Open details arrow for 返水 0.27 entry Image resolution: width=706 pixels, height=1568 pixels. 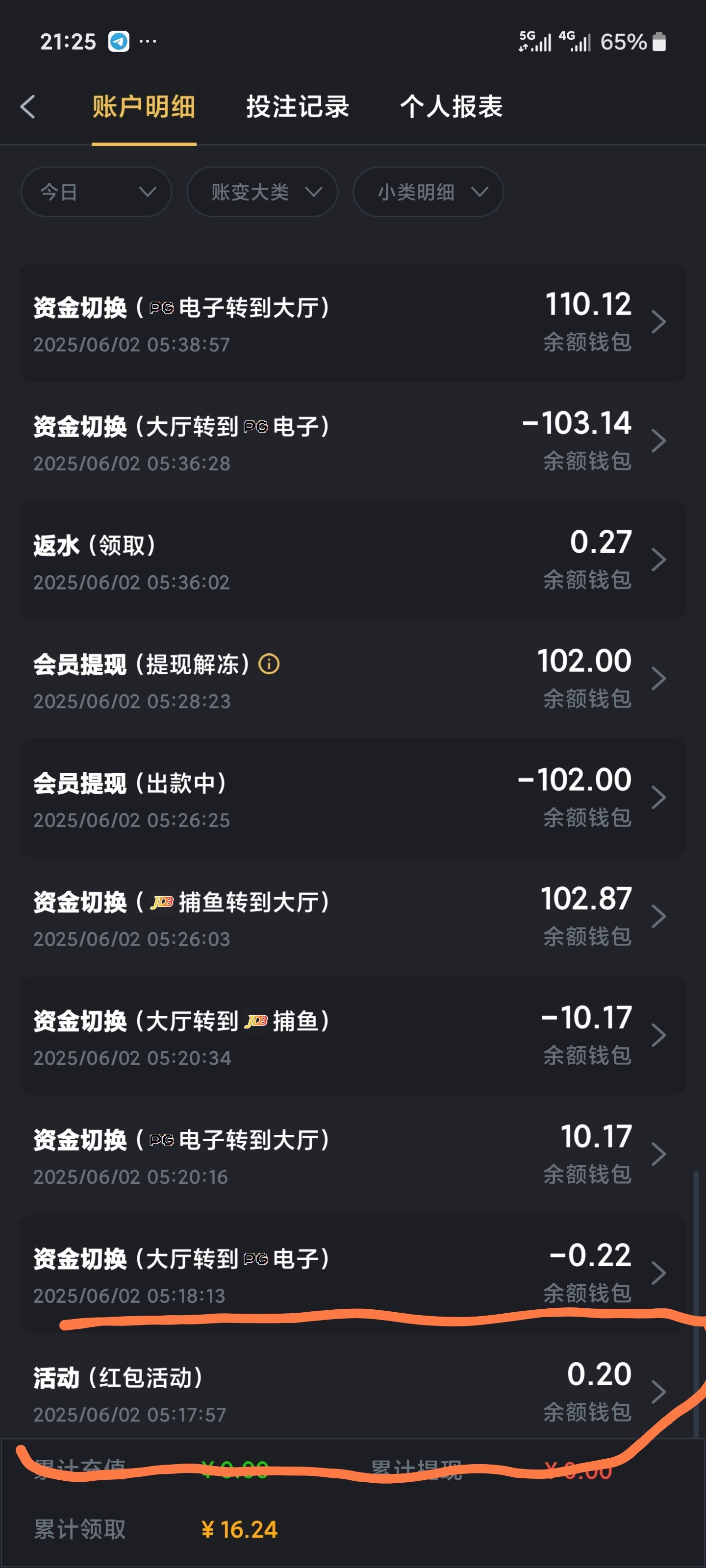coord(658,560)
